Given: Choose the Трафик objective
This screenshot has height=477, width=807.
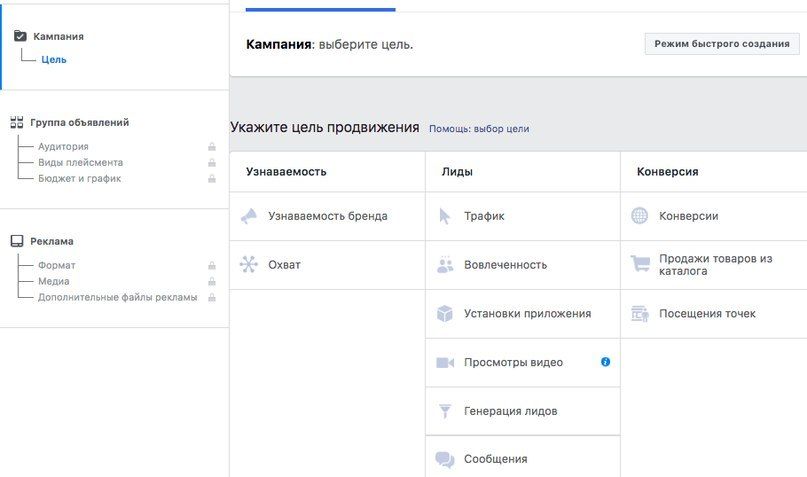Looking at the screenshot, I should pos(523,216).
